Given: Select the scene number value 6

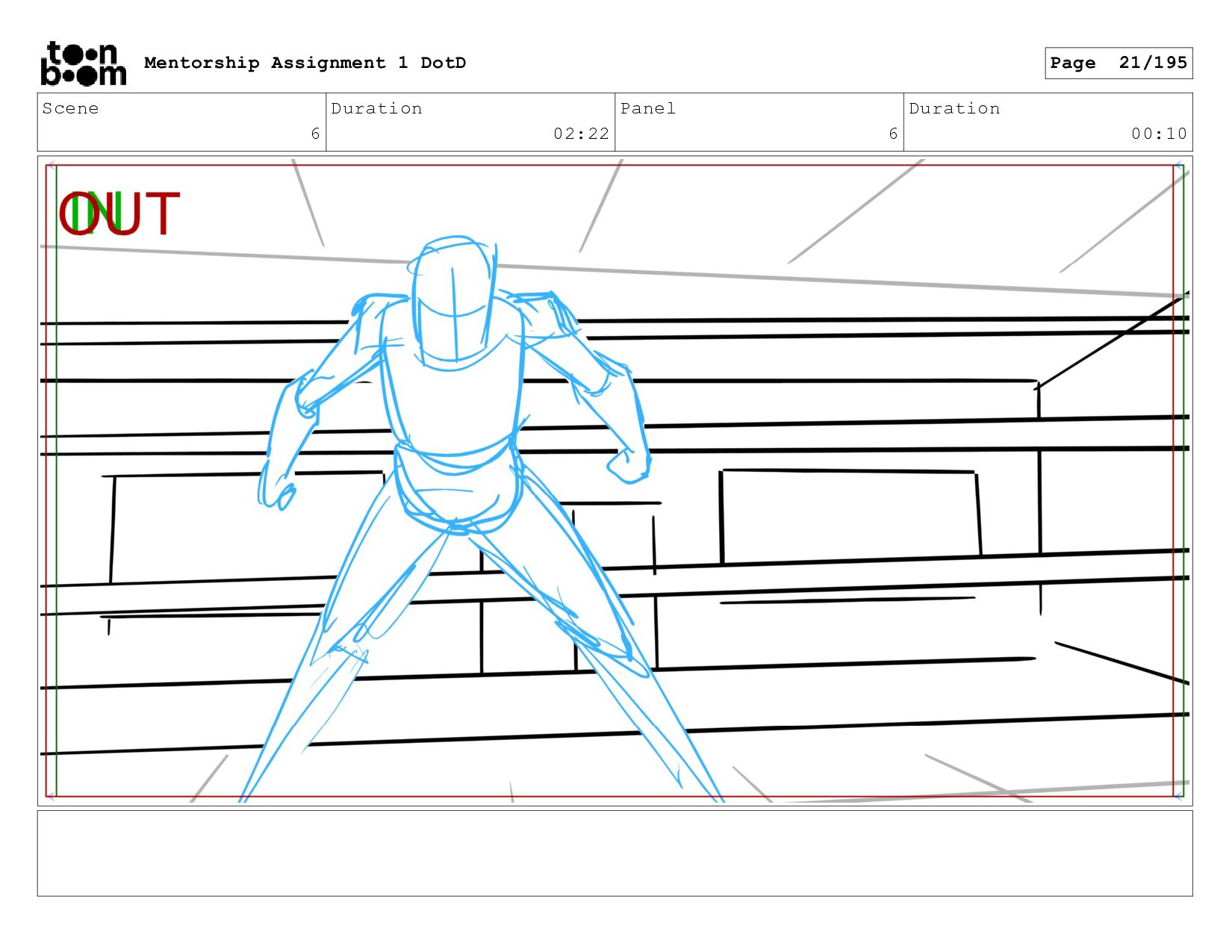Looking at the screenshot, I should click(315, 134).
